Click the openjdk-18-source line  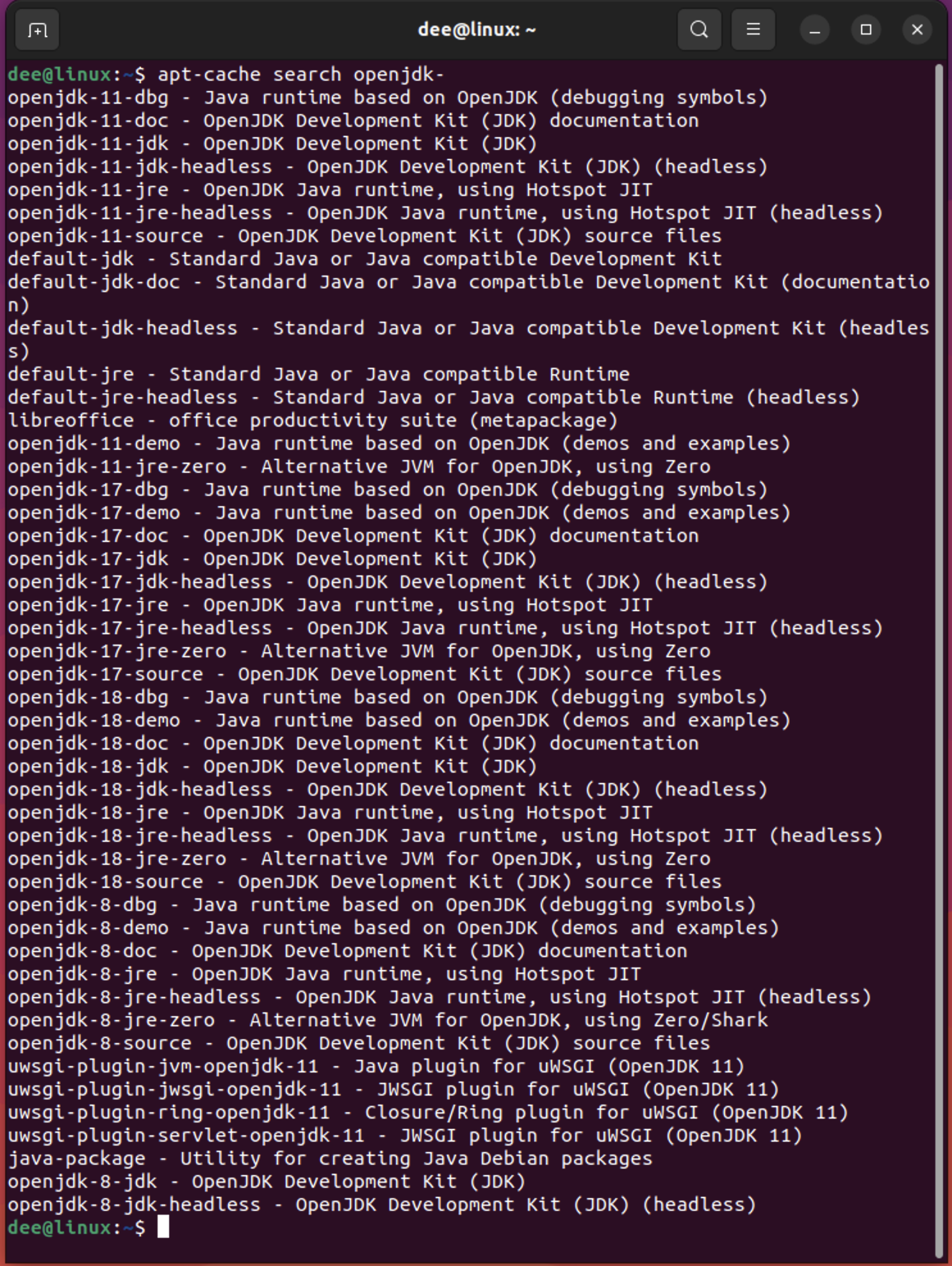[365, 882]
